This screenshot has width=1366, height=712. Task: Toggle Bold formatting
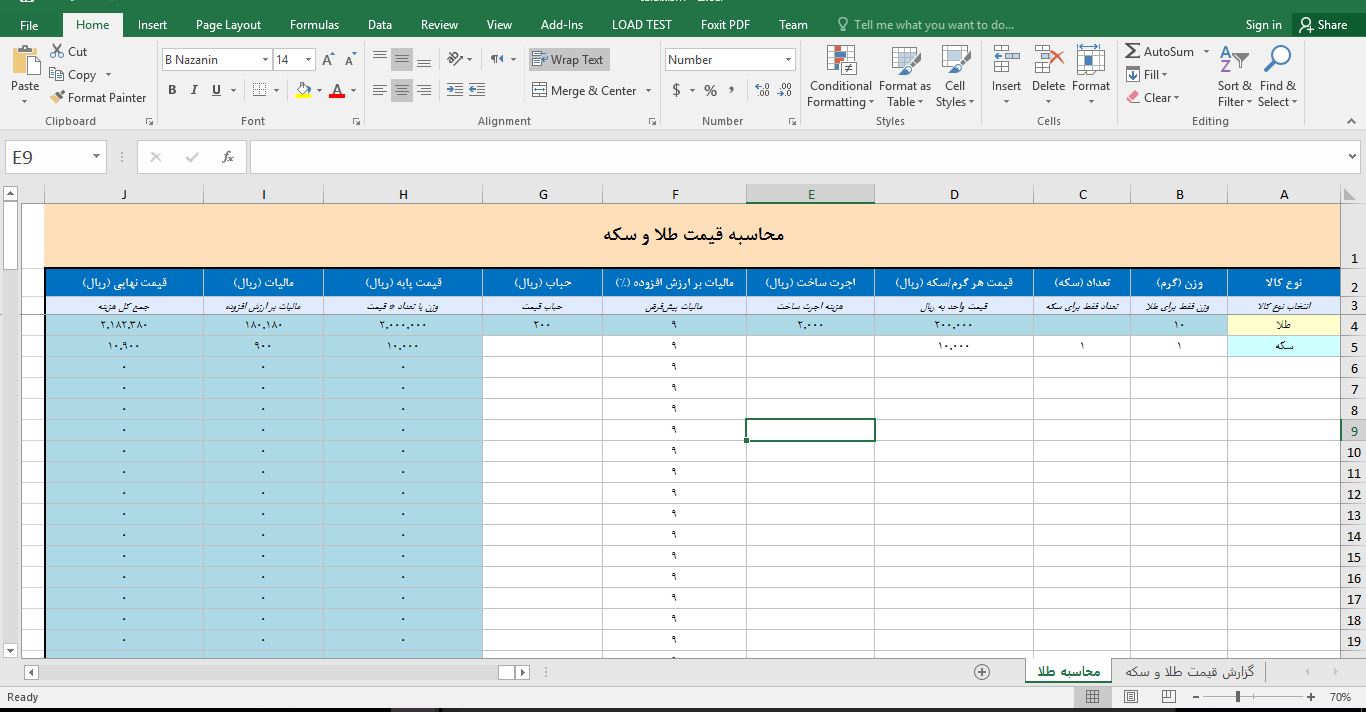click(172, 90)
